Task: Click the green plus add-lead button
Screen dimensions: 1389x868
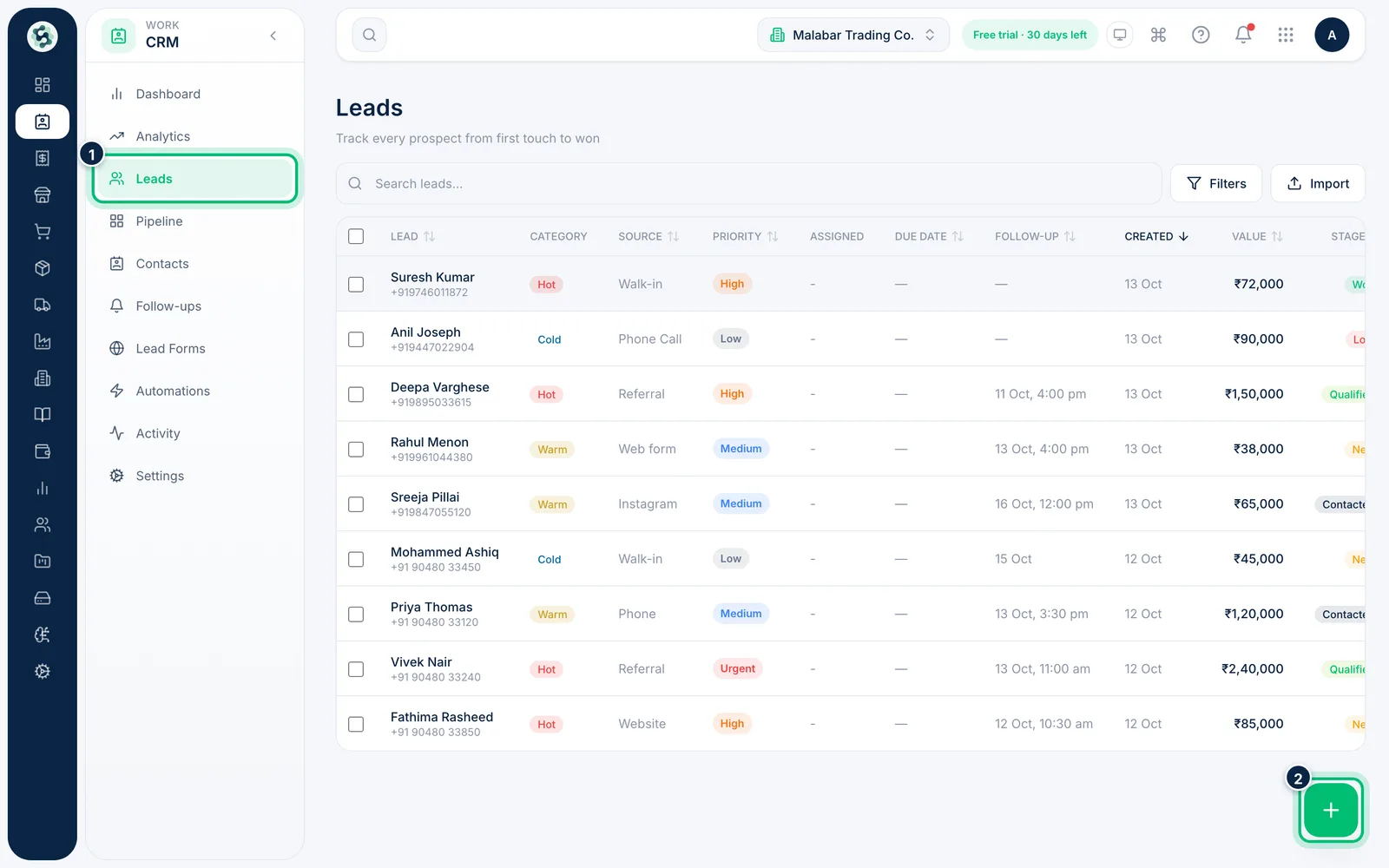Action: tap(1331, 810)
